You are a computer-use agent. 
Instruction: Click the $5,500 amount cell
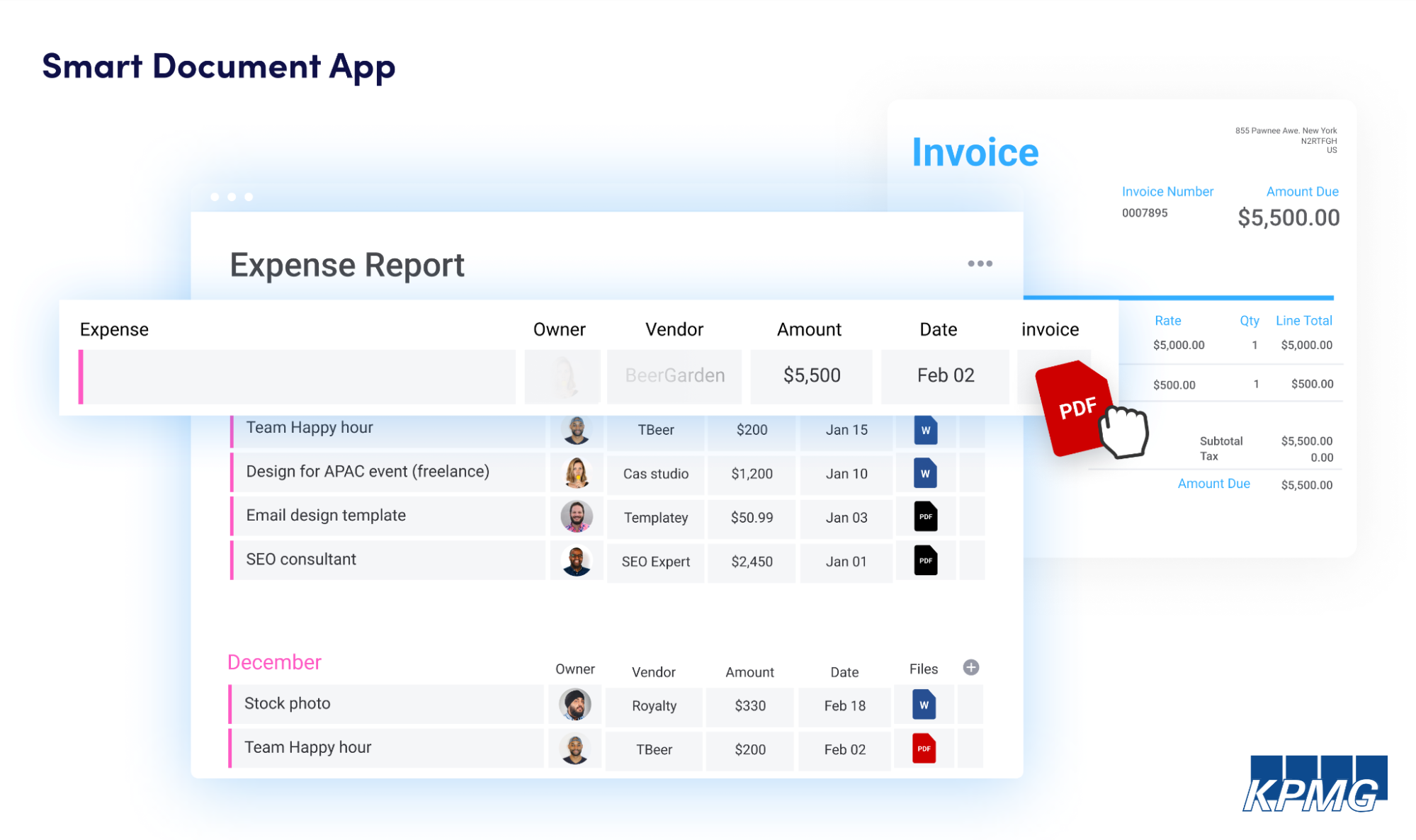point(811,375)
